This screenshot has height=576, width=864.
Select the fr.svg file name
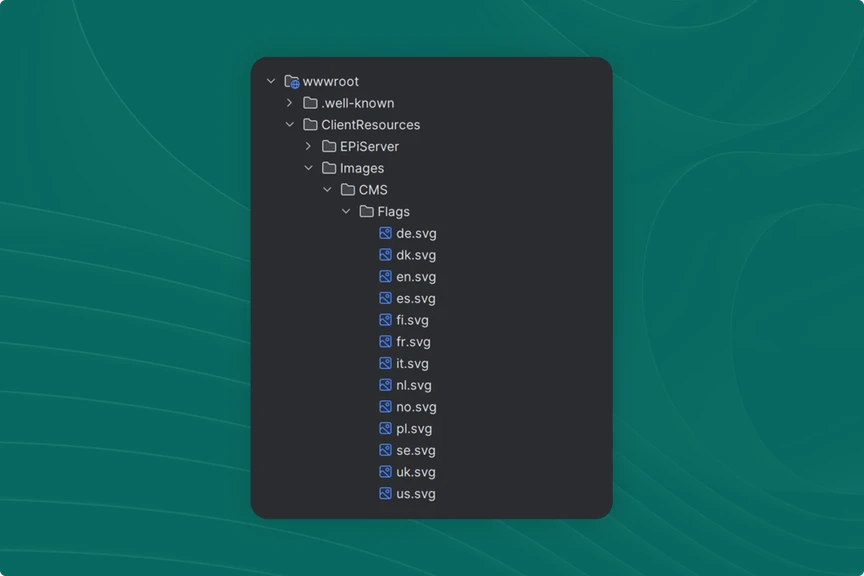tap(413, 342)
